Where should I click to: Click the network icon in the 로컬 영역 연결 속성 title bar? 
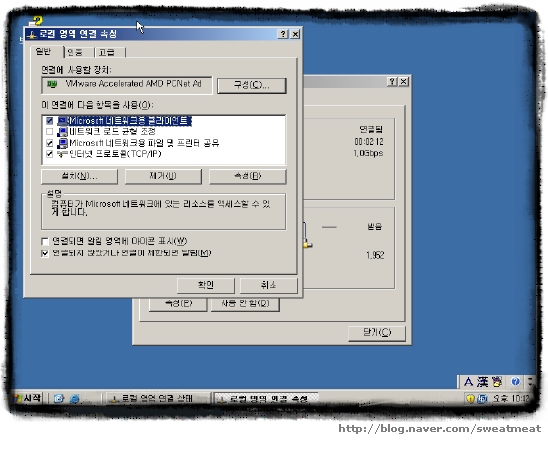32,34
